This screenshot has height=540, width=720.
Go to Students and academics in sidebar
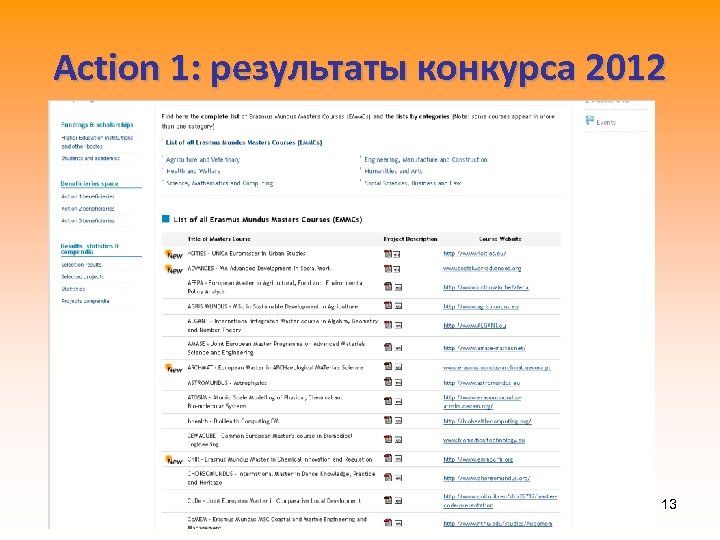tap(90, 158)
